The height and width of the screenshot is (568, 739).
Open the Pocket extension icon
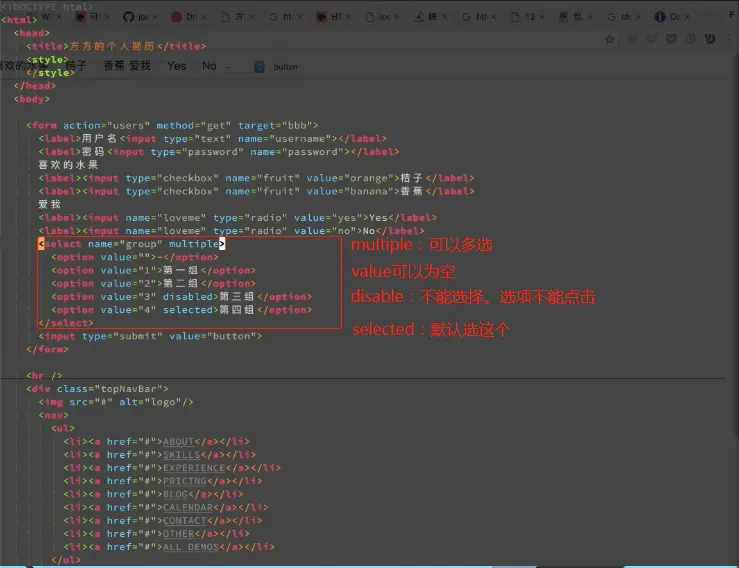(x=671, y=39)
